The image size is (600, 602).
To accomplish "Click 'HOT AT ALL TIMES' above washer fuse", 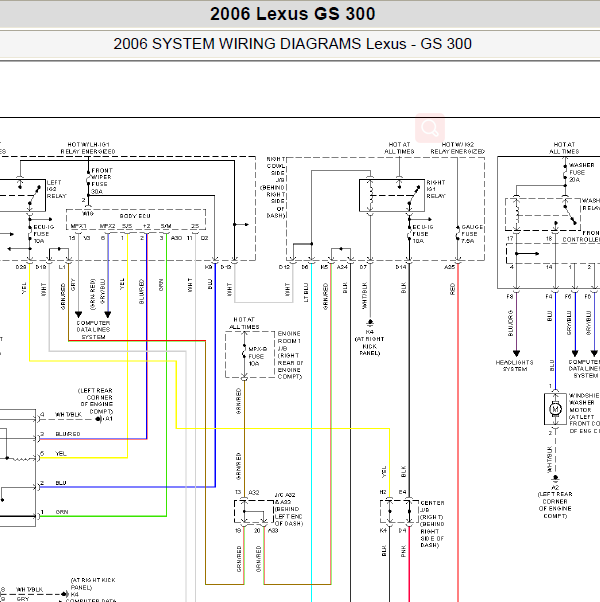I will pos(564,148).
